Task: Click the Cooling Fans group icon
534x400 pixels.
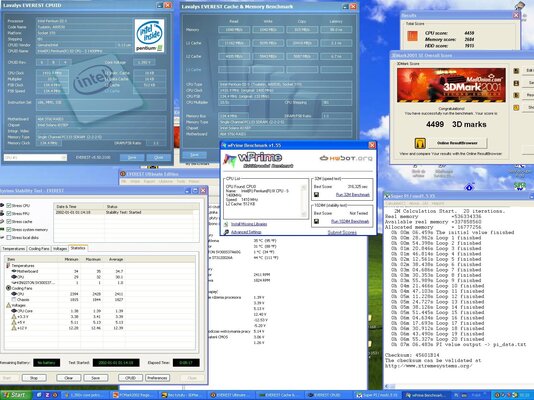Action: click(9, 288)
